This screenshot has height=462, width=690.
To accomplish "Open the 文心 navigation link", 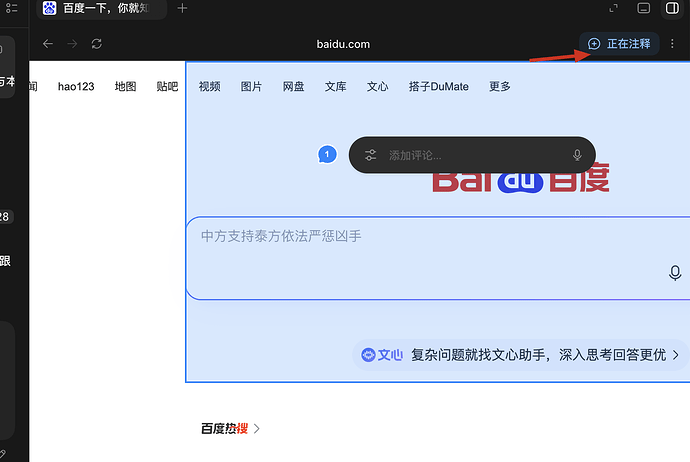I will 378,86.
